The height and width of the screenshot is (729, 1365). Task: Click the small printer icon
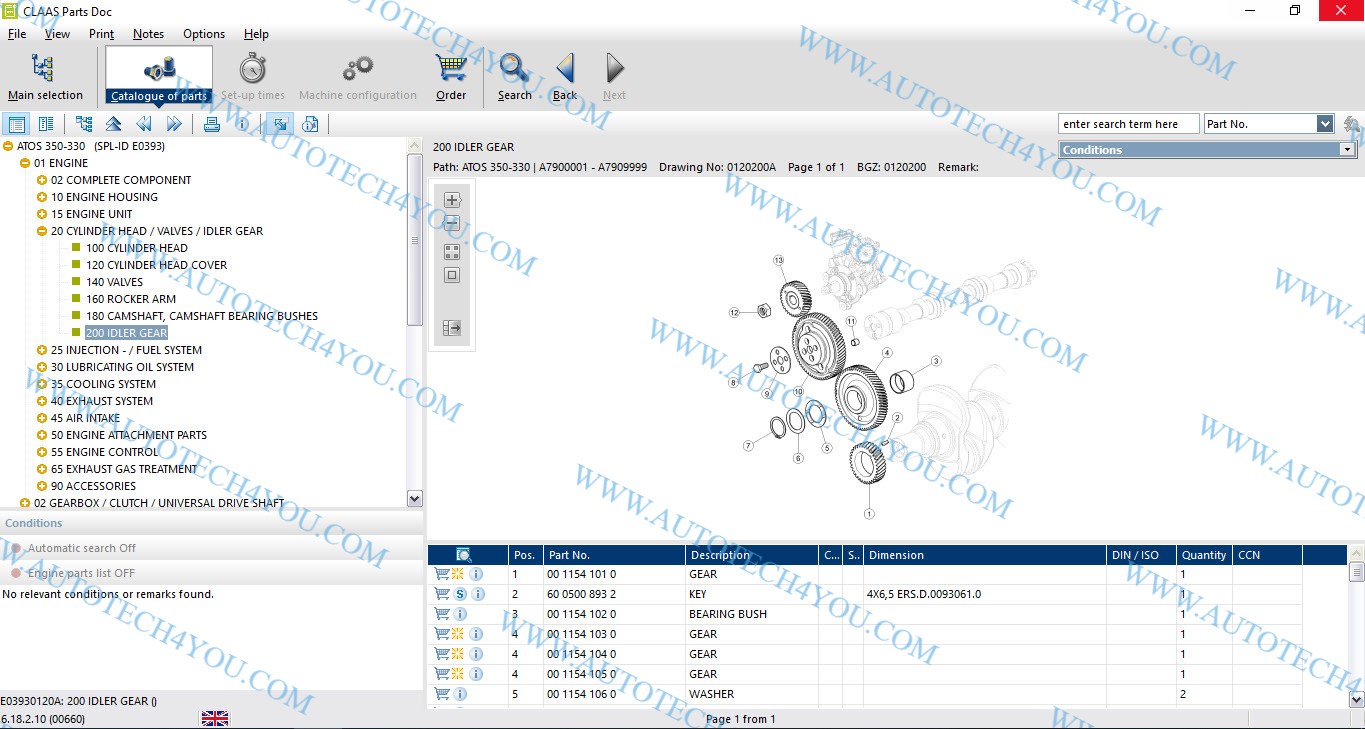[x=212, y=124]
